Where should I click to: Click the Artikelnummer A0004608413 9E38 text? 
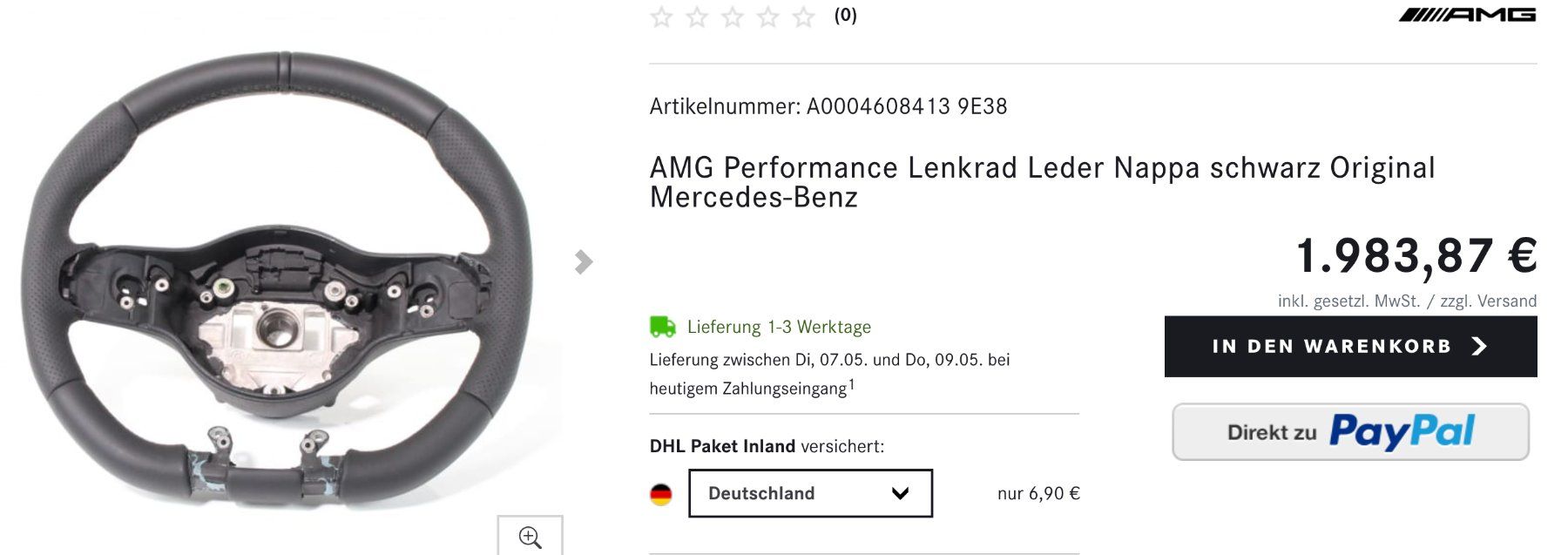(828, 106)
